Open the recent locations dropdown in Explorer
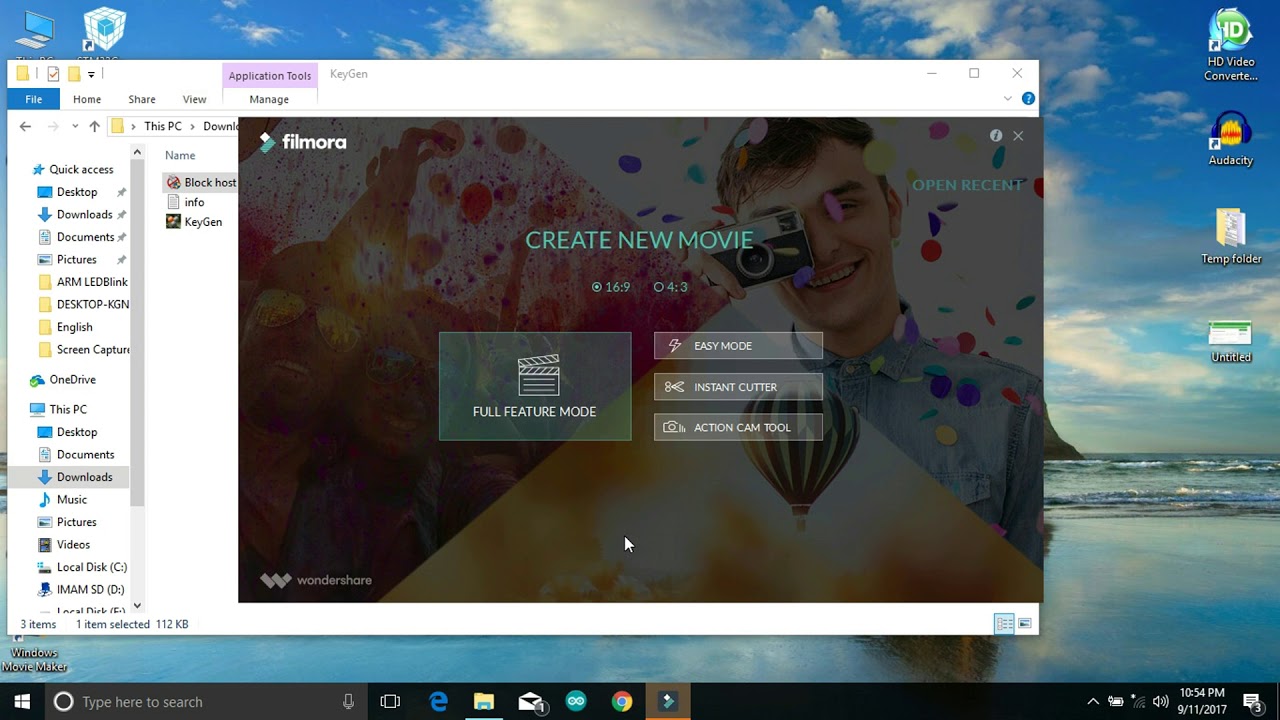 click(x=75, y=126)
